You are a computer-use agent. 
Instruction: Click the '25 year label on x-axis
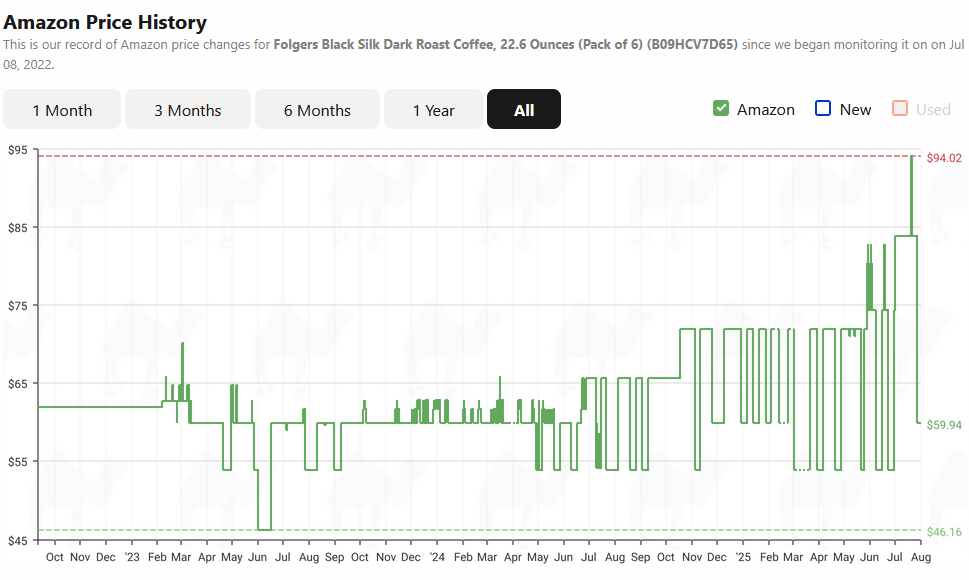(x=743, y=557)
